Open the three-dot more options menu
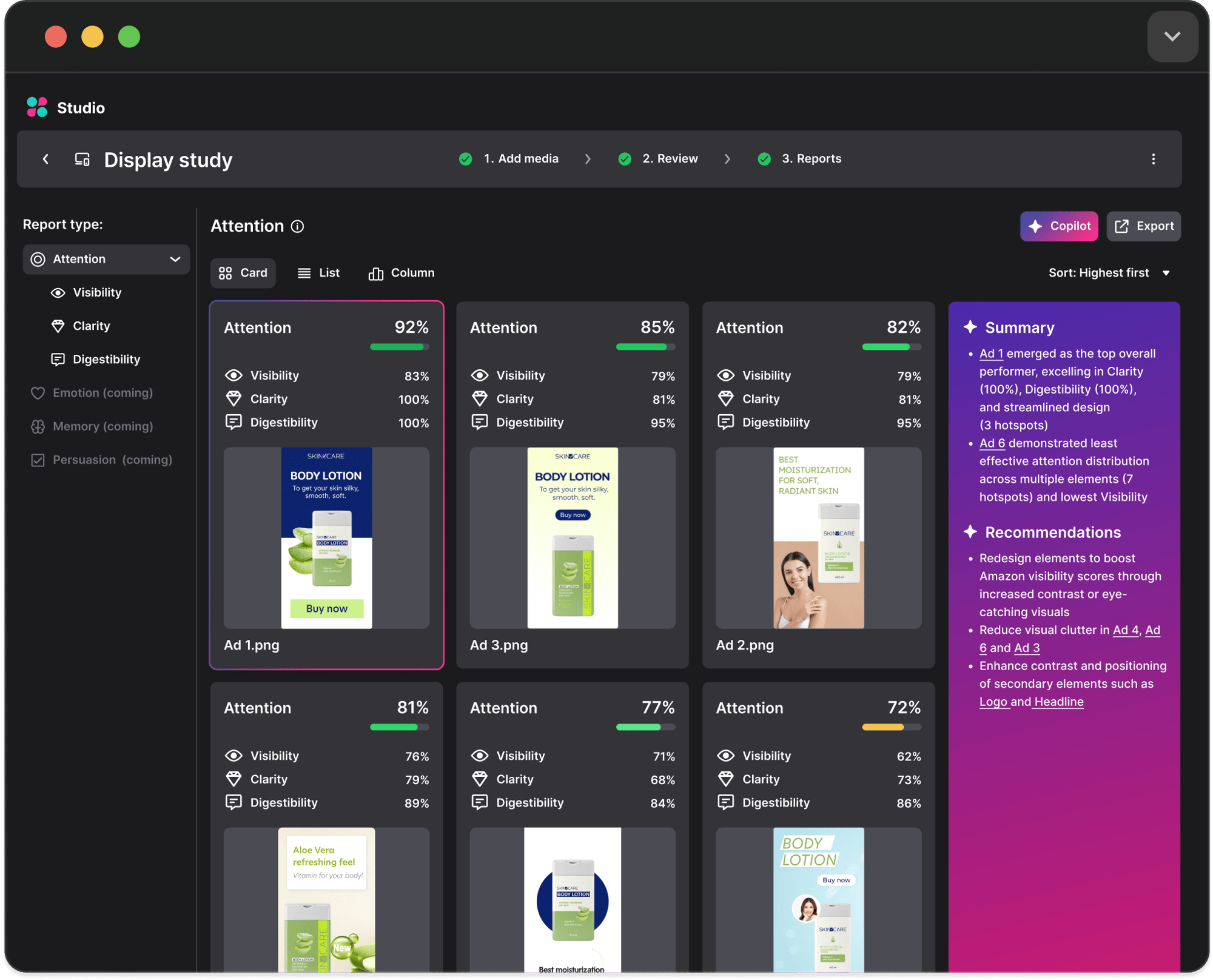This screenshot has height=980, width=1213. (x=1153, y=159)
